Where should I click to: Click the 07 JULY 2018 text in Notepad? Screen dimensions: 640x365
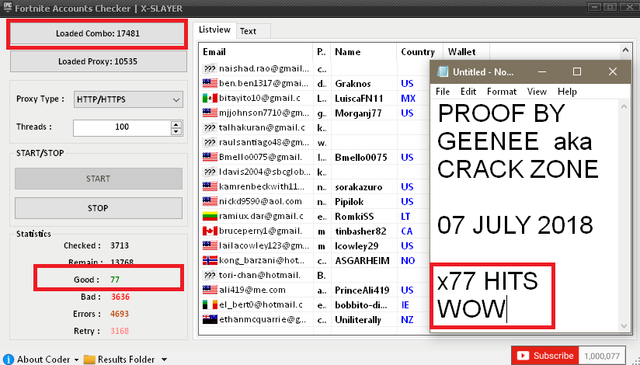tap(515, 225)
